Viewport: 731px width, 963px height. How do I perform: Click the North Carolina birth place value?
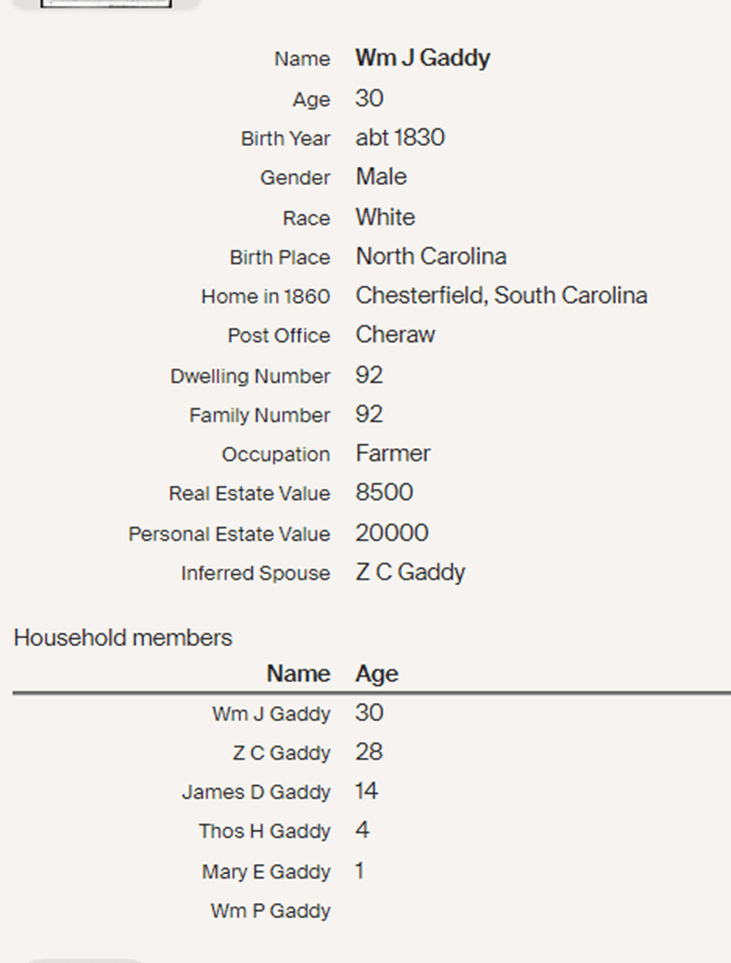431,257
